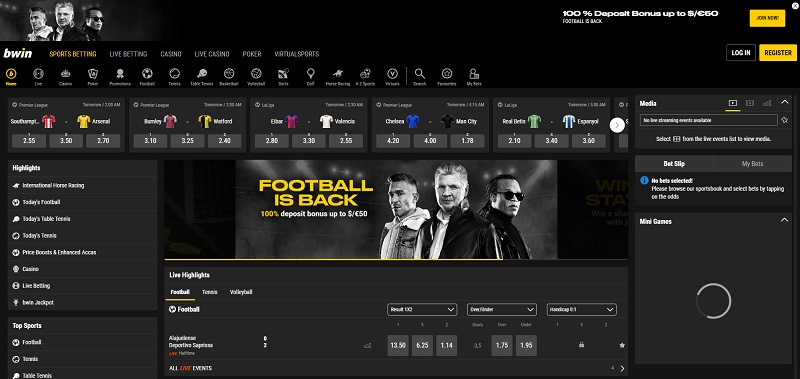
Task: Open the My Bets icon
Action: 474,77
